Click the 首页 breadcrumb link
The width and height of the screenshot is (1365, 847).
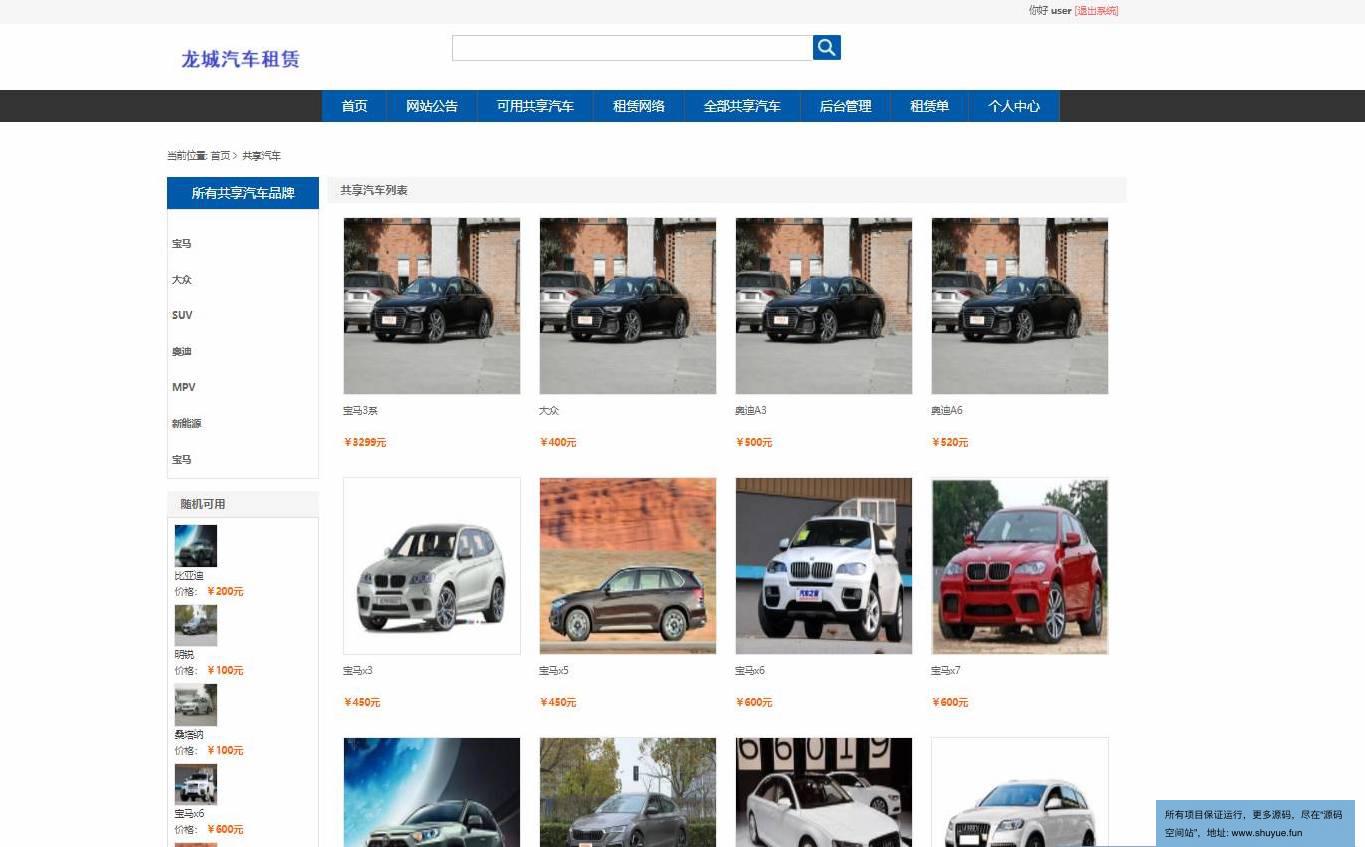[x=220, y=156]
